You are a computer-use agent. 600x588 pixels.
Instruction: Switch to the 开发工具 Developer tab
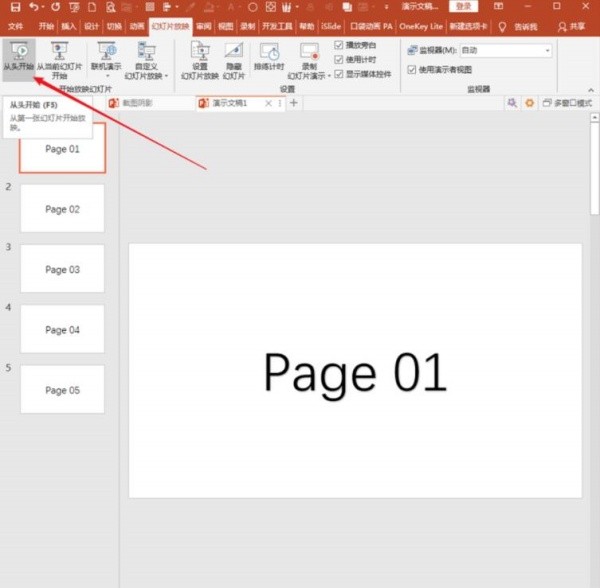point(277,26)
